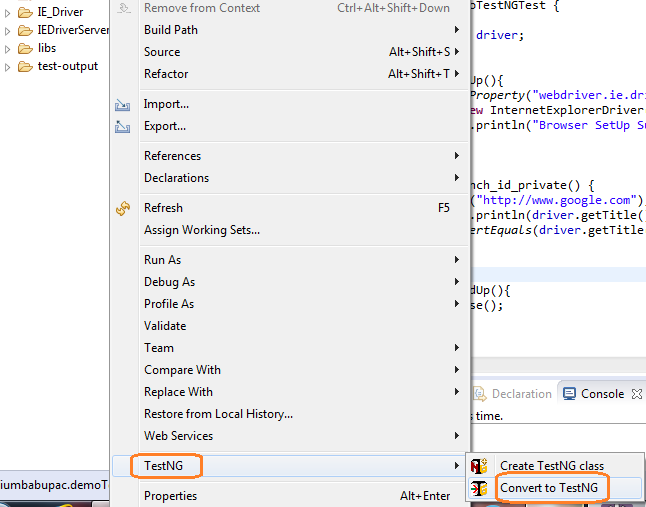The width and height of the screenshot is (646, 507).
Task: Open the Run As submenu arrow
Action: 456,259
